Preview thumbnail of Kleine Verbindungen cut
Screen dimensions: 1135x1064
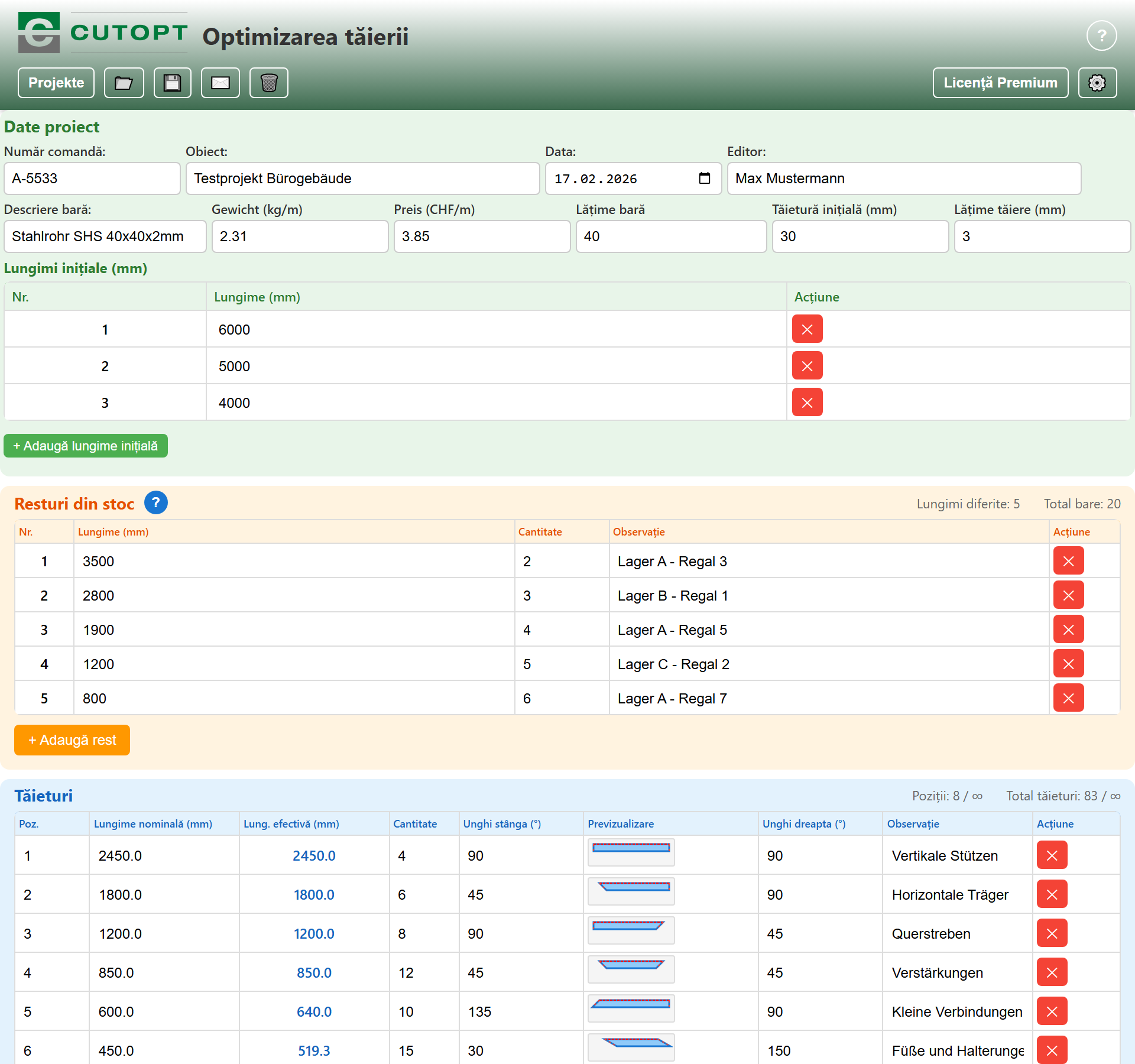[631, 1008]
